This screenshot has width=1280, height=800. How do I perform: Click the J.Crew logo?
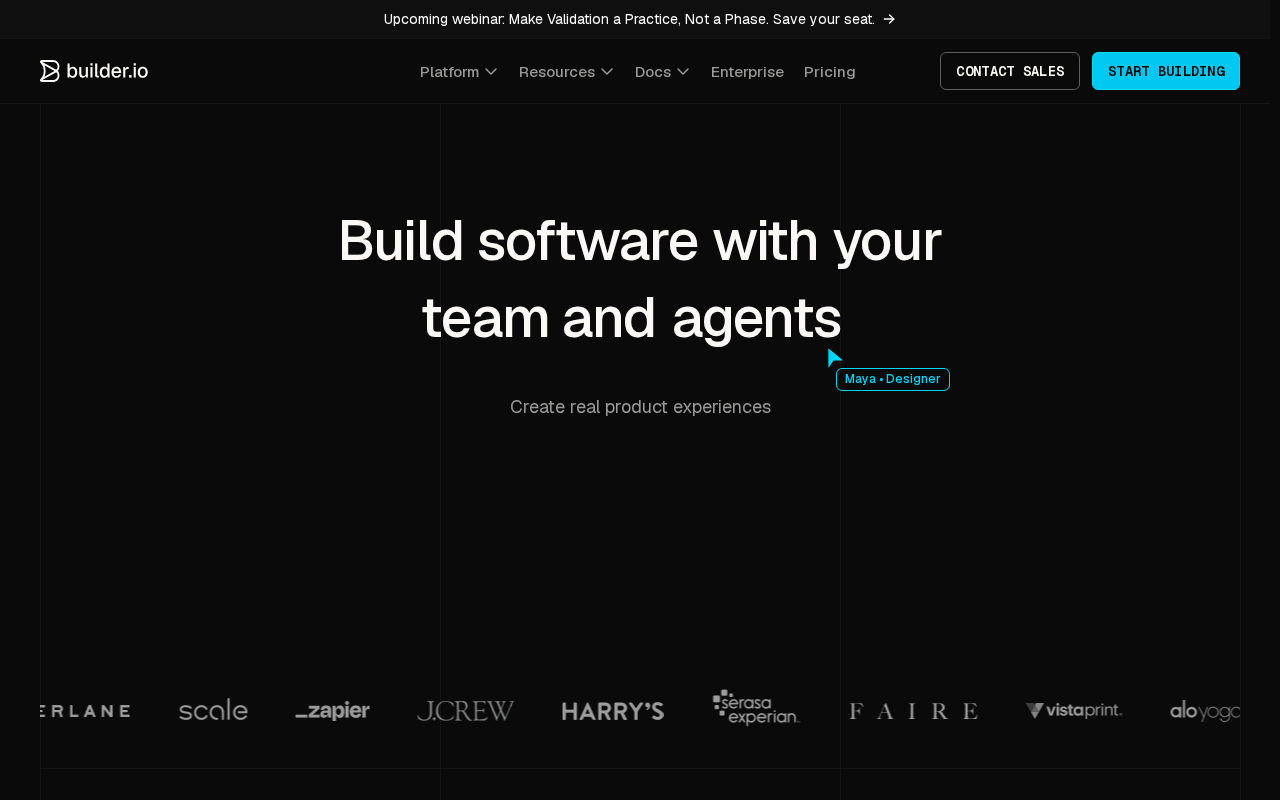pyautogui.click(x=465, y=711)
